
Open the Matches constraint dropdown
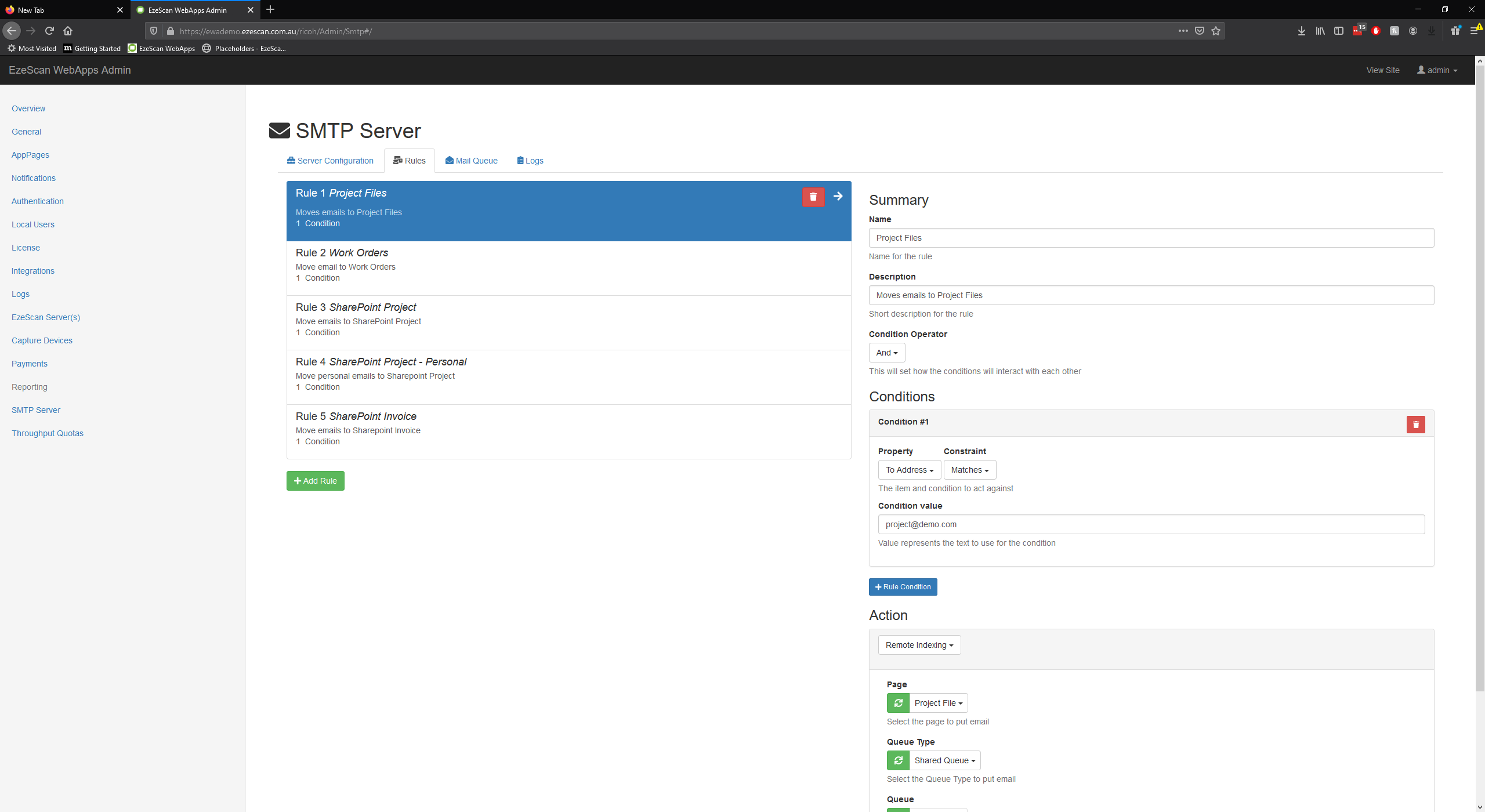click(x=969, y=470)
